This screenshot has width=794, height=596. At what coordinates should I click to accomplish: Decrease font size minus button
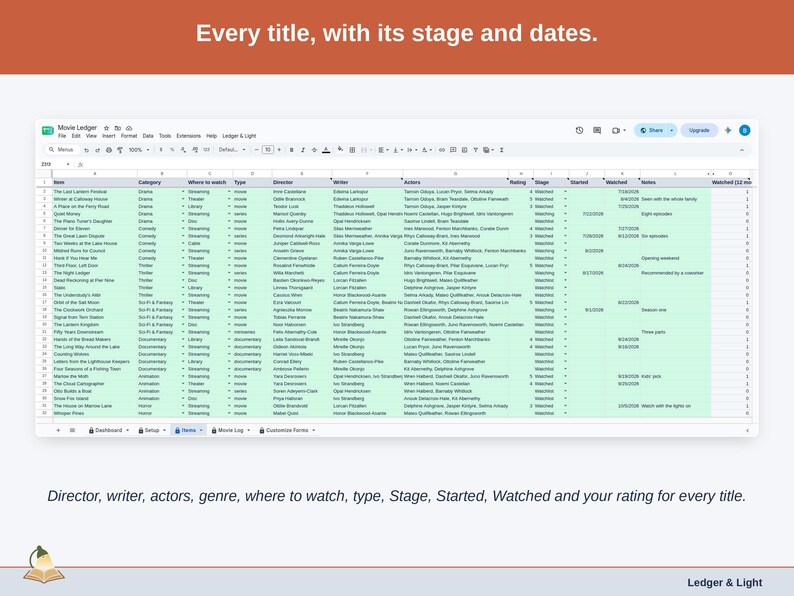tap(257, 150)
